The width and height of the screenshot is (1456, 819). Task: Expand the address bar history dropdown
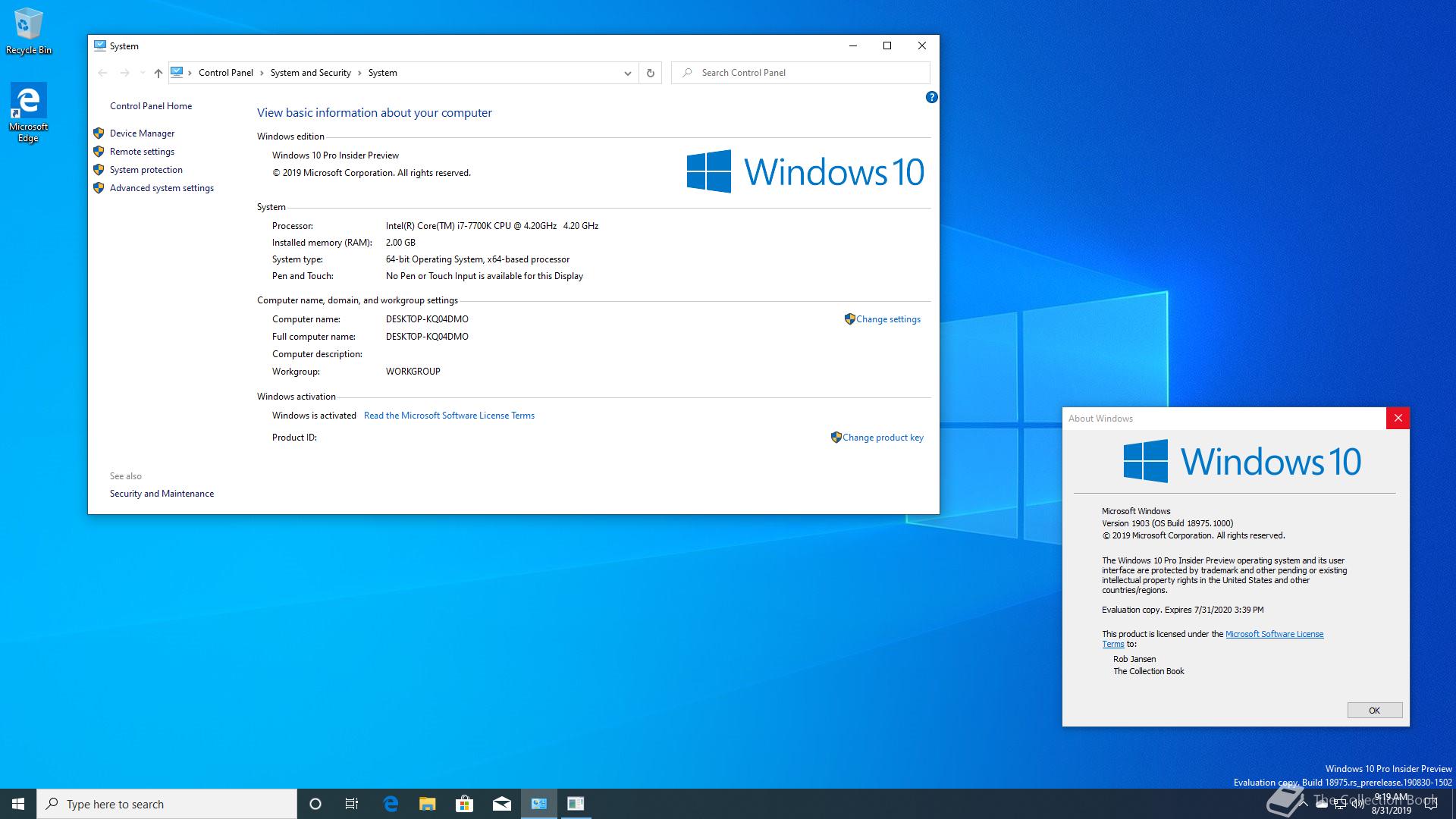point(627,73)
